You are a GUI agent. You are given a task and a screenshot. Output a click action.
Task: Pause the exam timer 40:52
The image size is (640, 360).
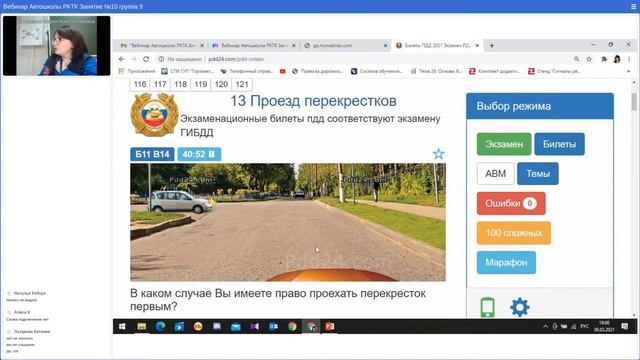[x=199, y=154]
